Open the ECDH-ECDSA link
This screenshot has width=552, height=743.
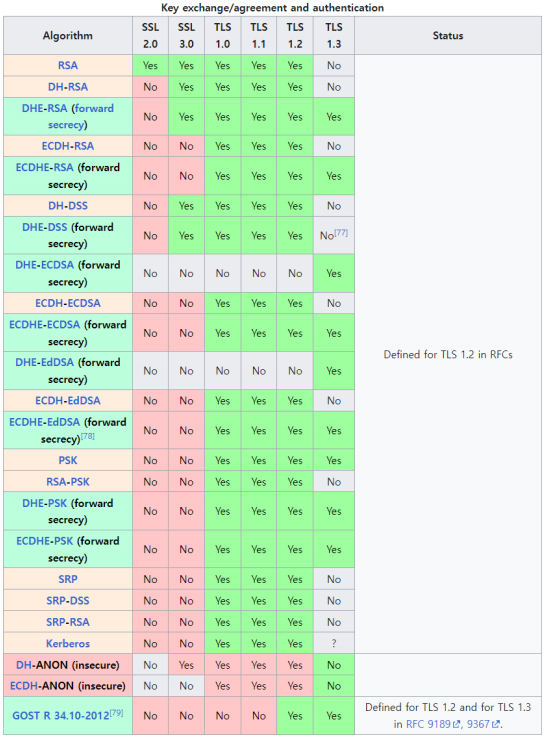pos(68,303)
